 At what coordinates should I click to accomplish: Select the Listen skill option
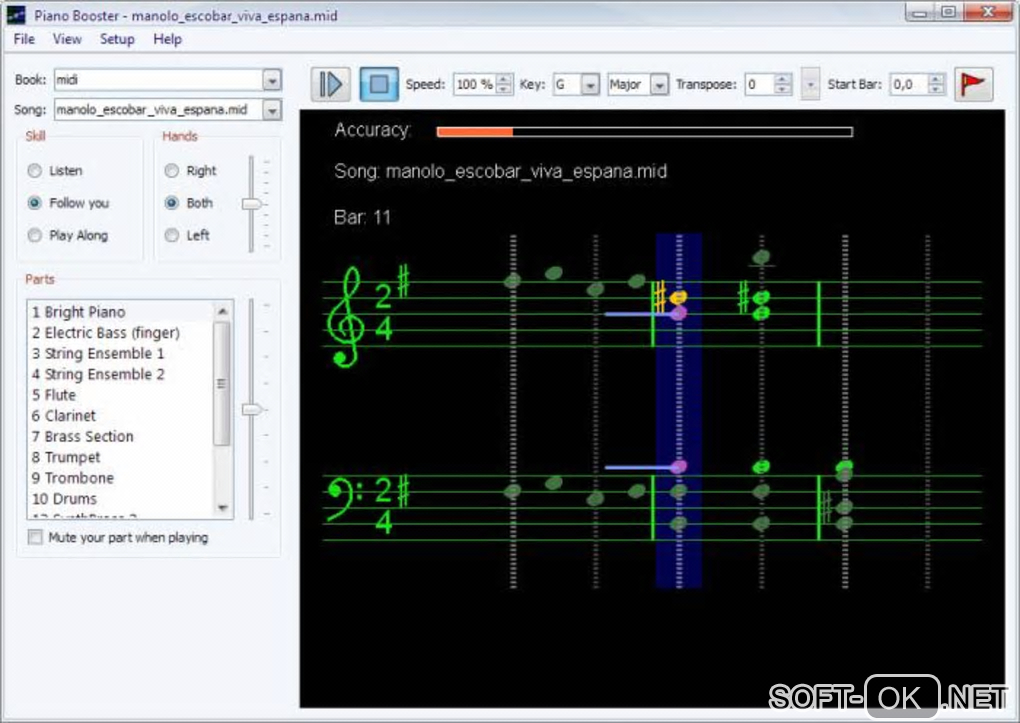(x=35, y=171)
